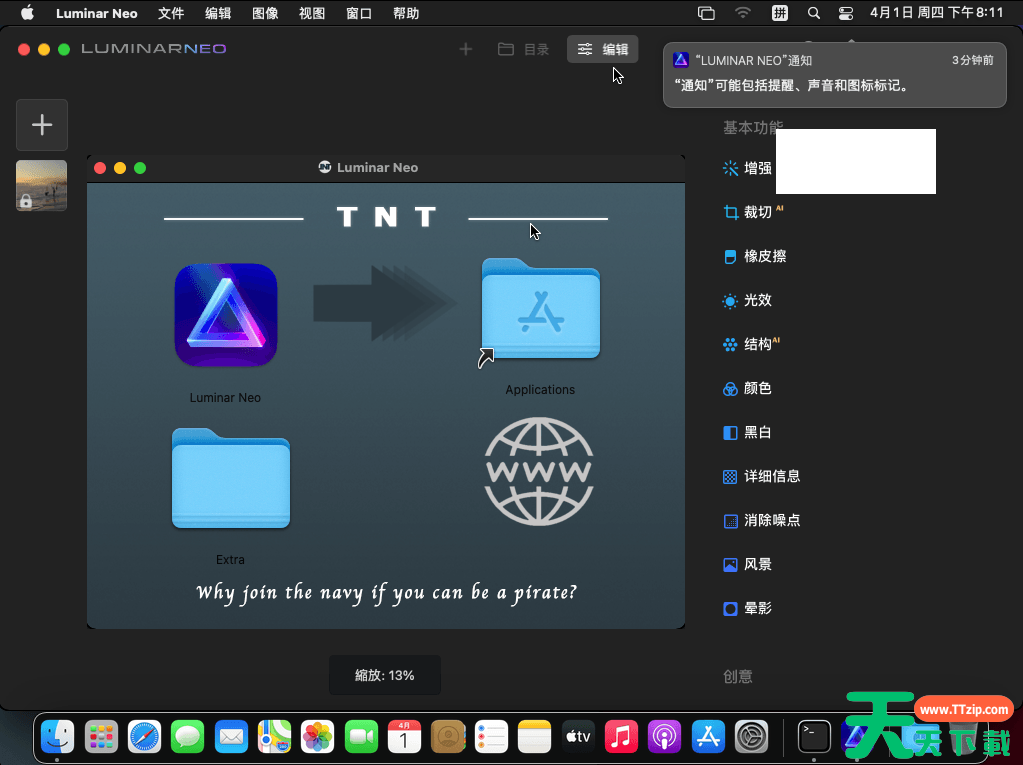Open the 光效 light tool
Viewport: 1023px width, 765px height.
pos(748,300)
